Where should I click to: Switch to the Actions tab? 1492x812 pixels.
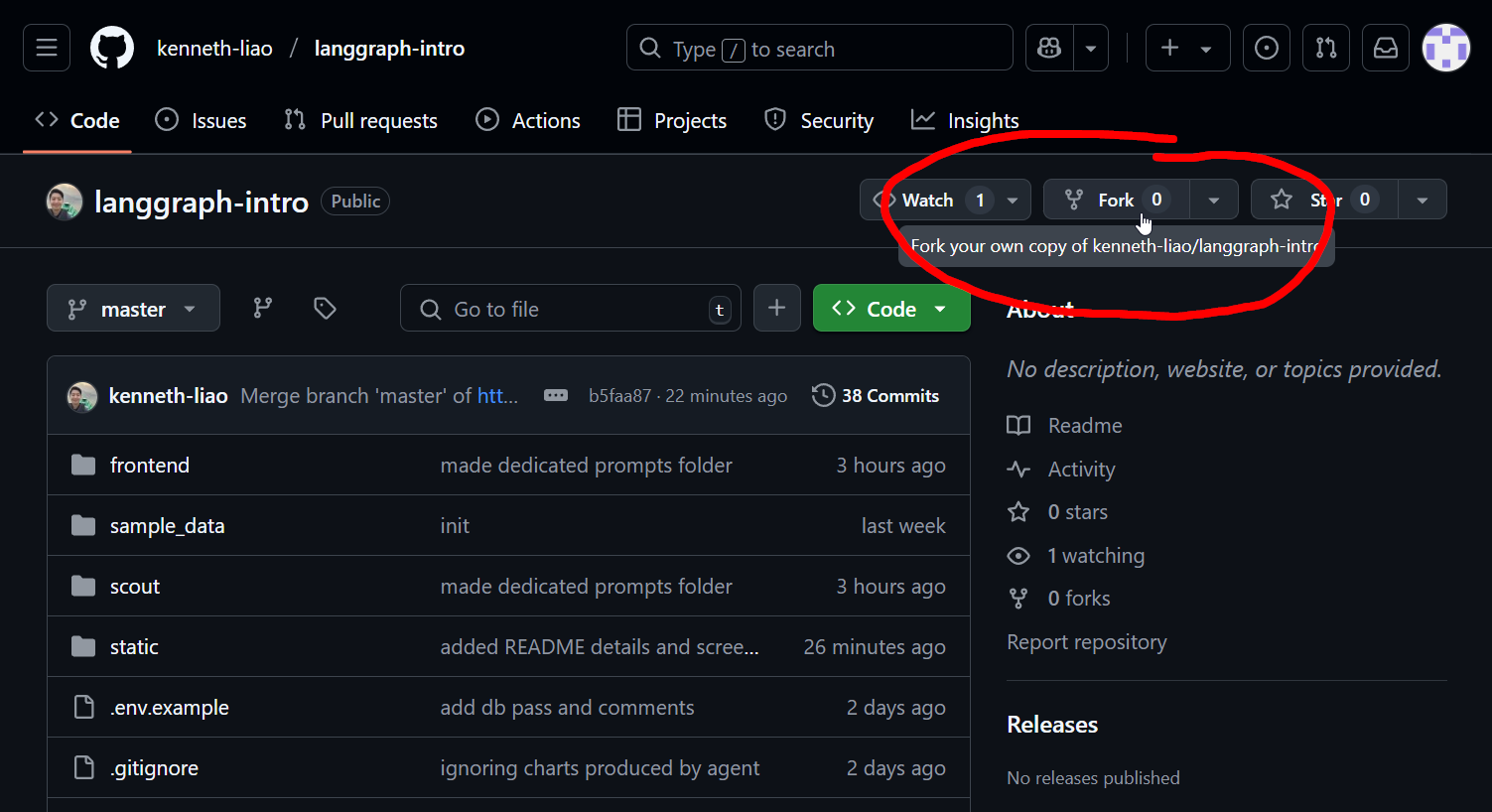click(x=528, y=120)
